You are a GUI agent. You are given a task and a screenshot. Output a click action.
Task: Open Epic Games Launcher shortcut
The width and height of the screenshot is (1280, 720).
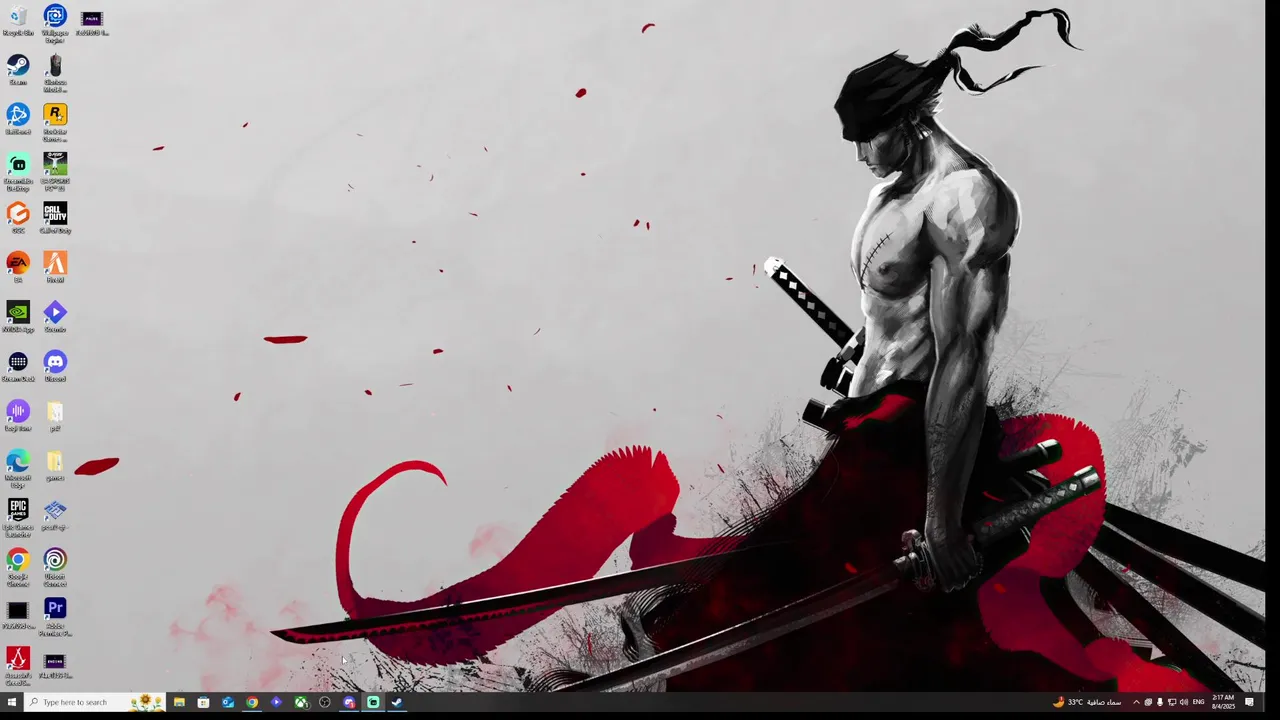(18, 517)
